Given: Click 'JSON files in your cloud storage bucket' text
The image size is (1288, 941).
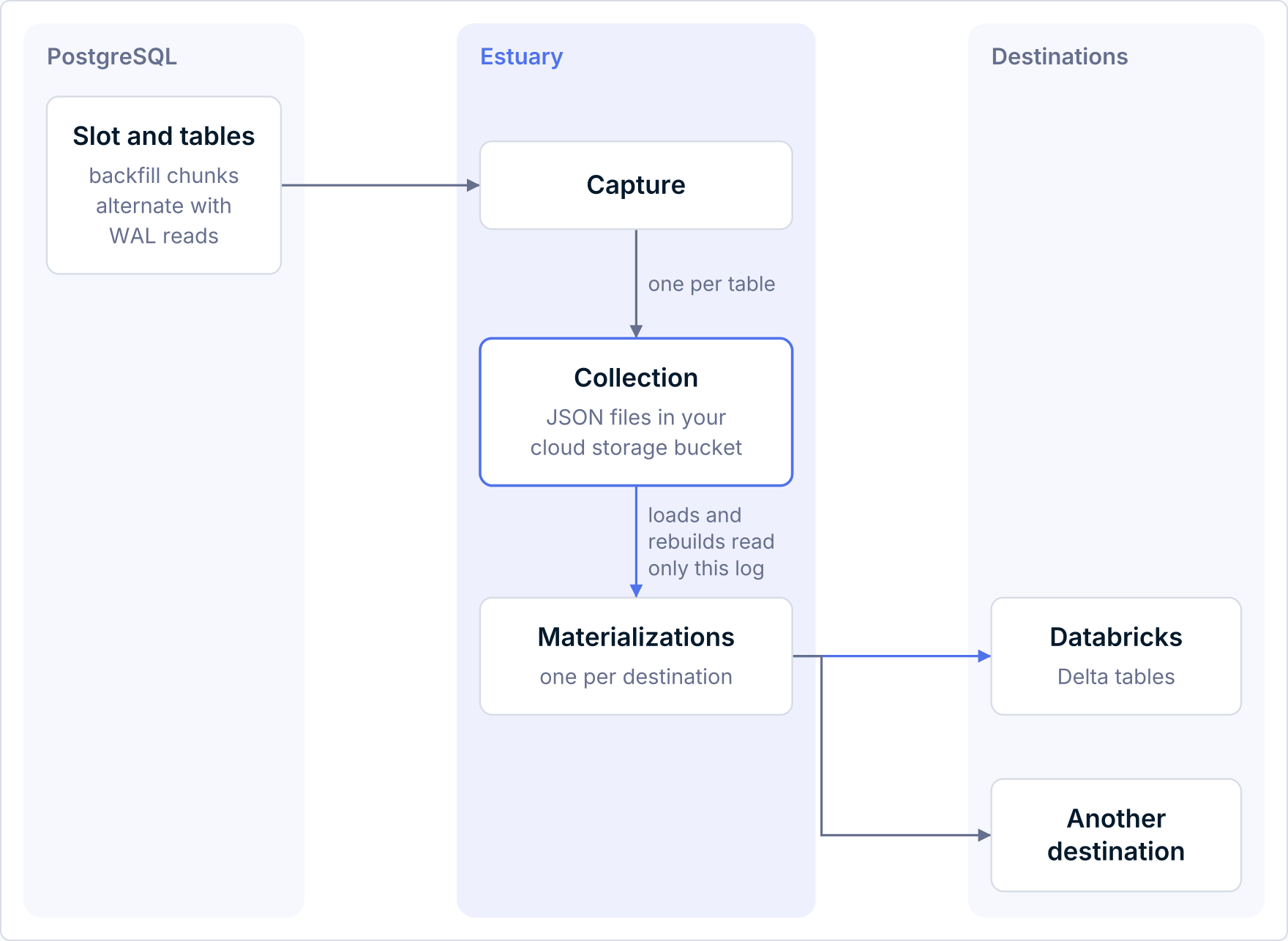Looking at the screenshot, I should click(x=636, y=432).
